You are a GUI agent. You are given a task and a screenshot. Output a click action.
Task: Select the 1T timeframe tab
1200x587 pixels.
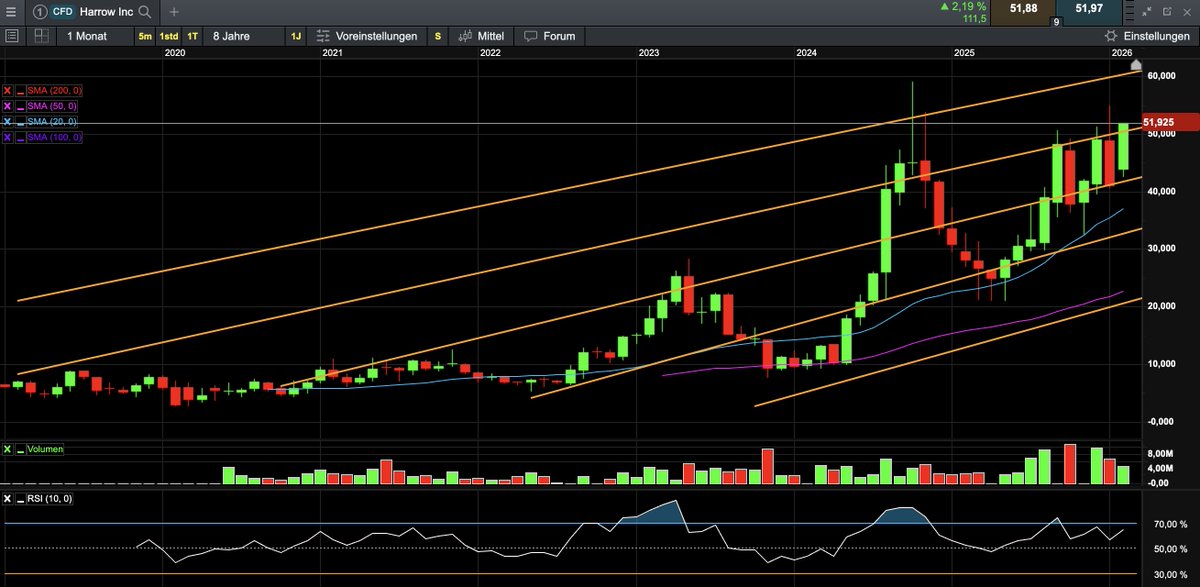(192, 35)
